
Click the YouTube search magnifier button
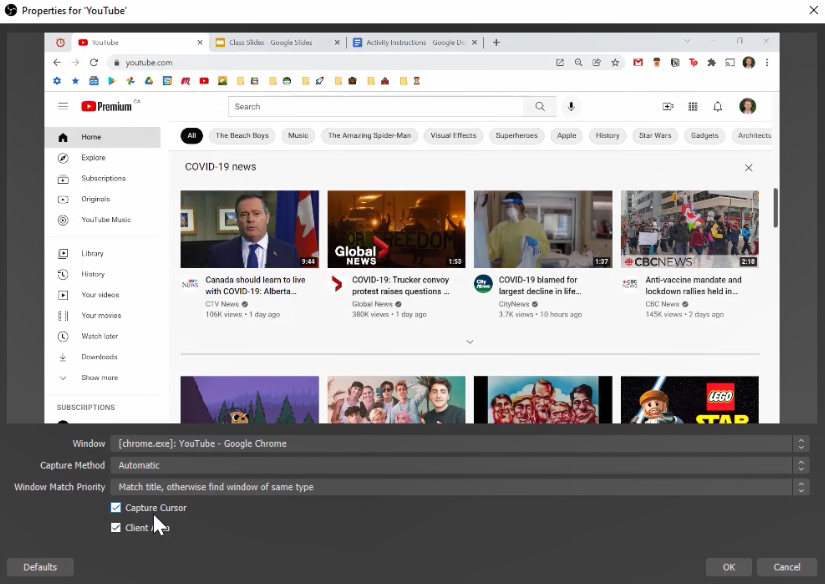coord(540,106)
